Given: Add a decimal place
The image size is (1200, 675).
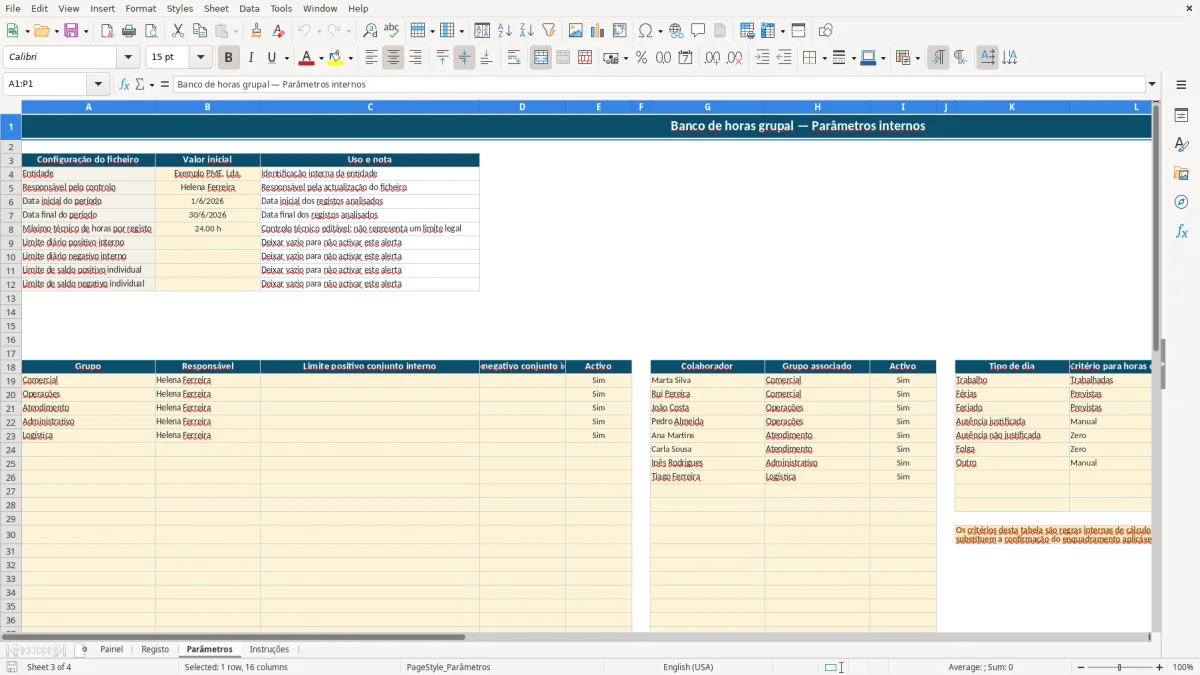Looking at the screenshot, I should pos(713,58).
